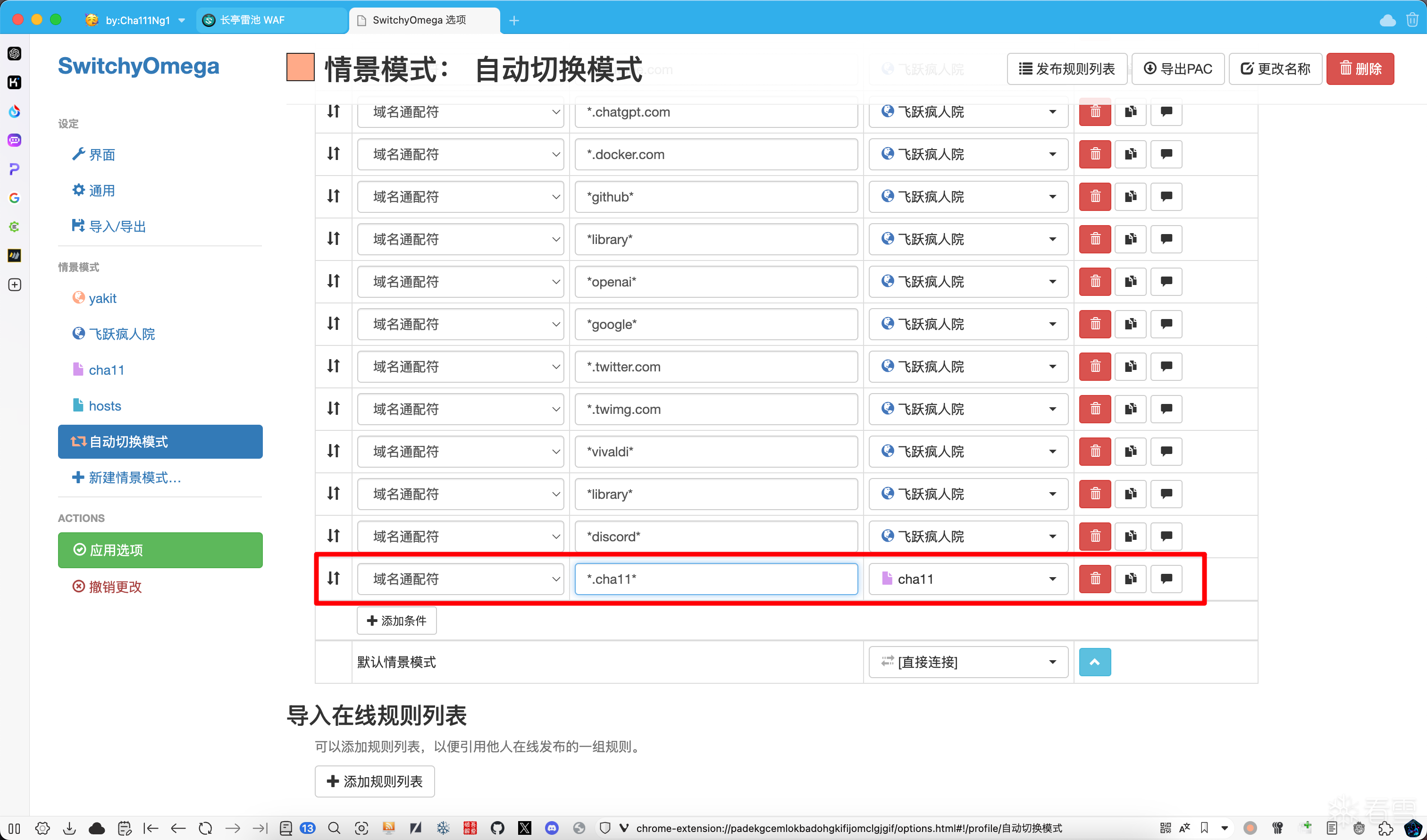
Task: Open GitHub bookmark in bottom toolbar
Action: coord(497,828)
